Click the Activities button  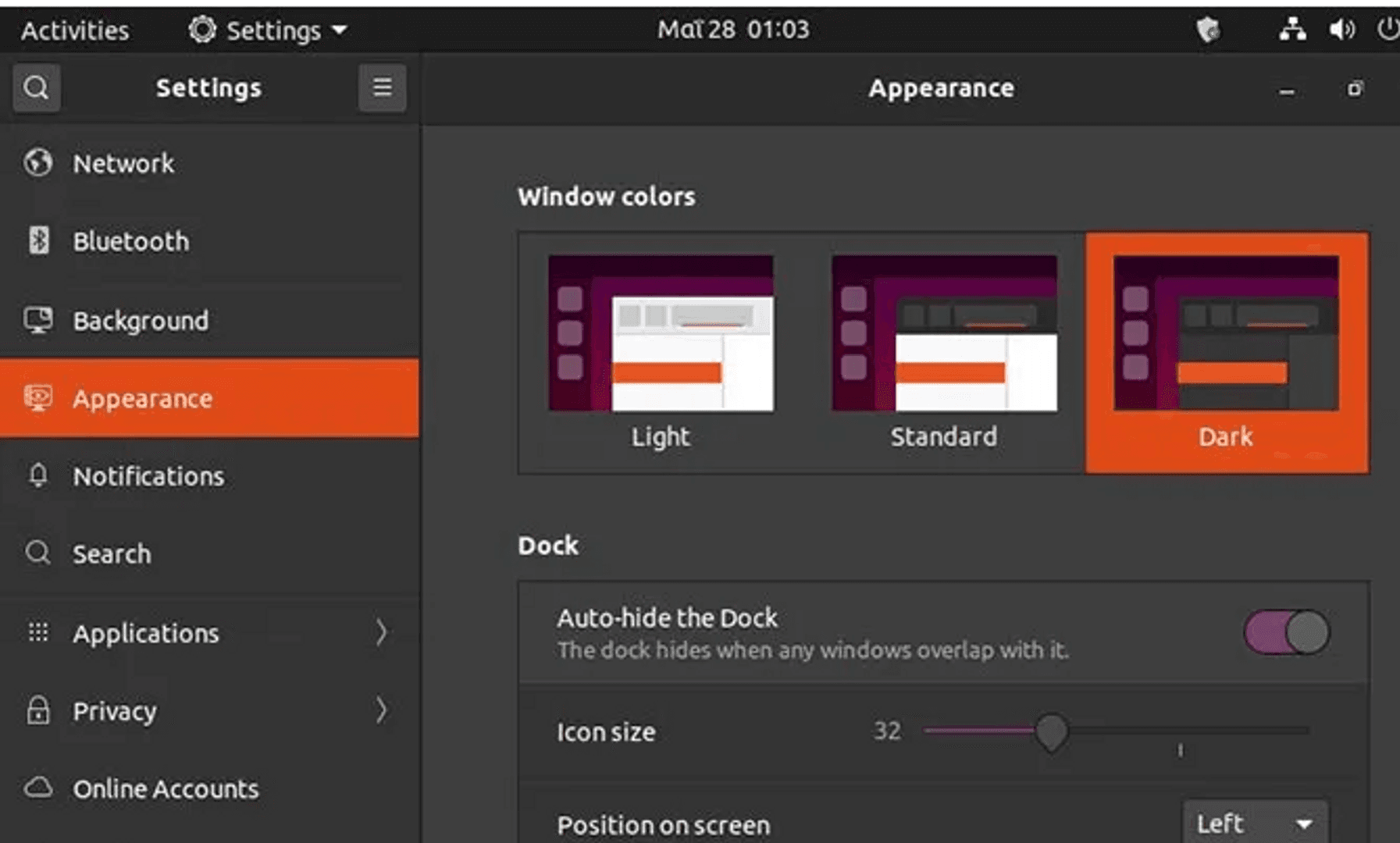(x=75, y=30)
